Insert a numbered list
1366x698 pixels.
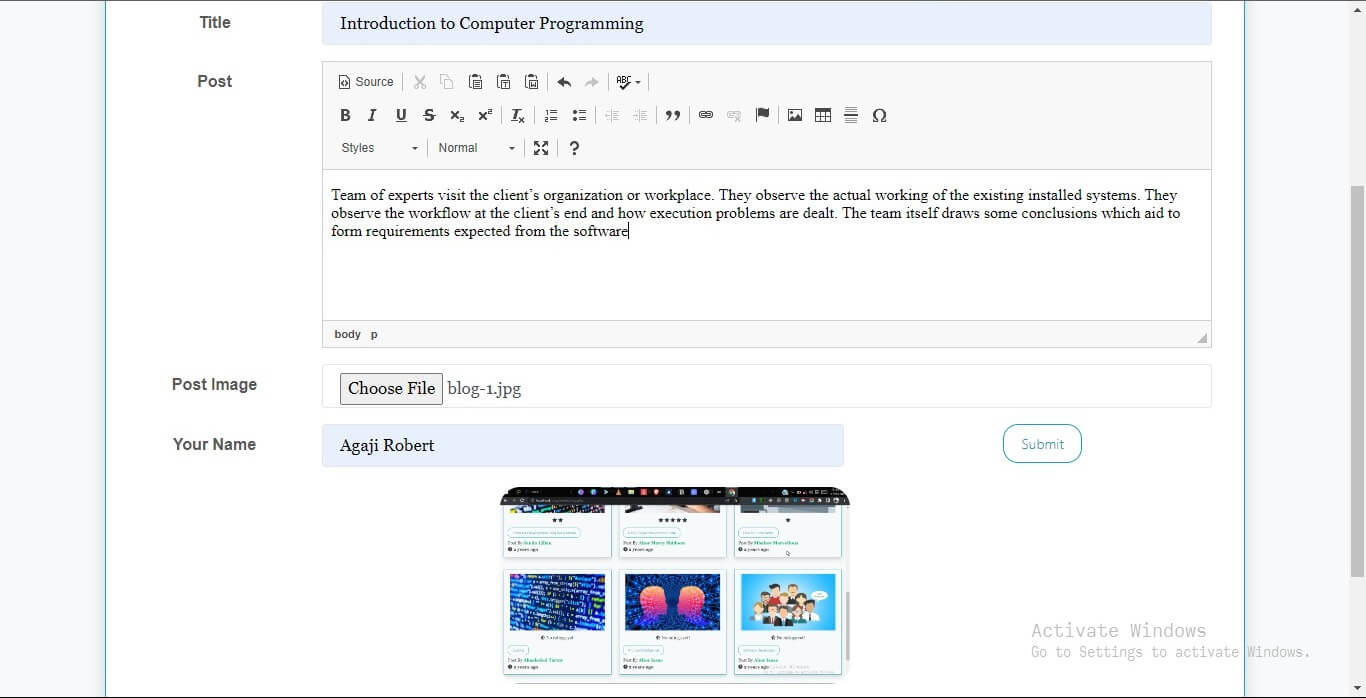pyautogui.click(x=551, y=116)
